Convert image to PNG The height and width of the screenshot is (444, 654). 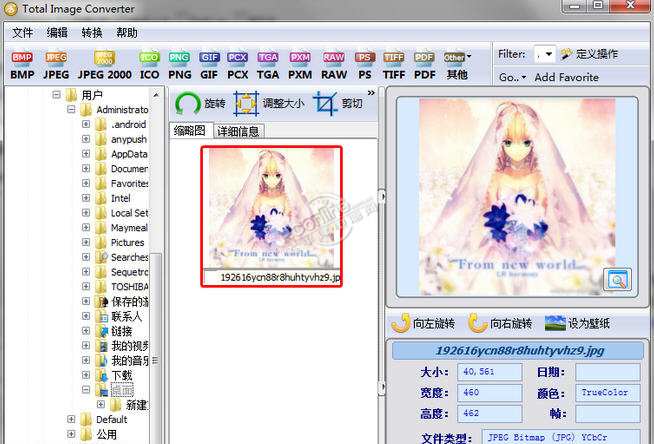click(x=179, y=65)
